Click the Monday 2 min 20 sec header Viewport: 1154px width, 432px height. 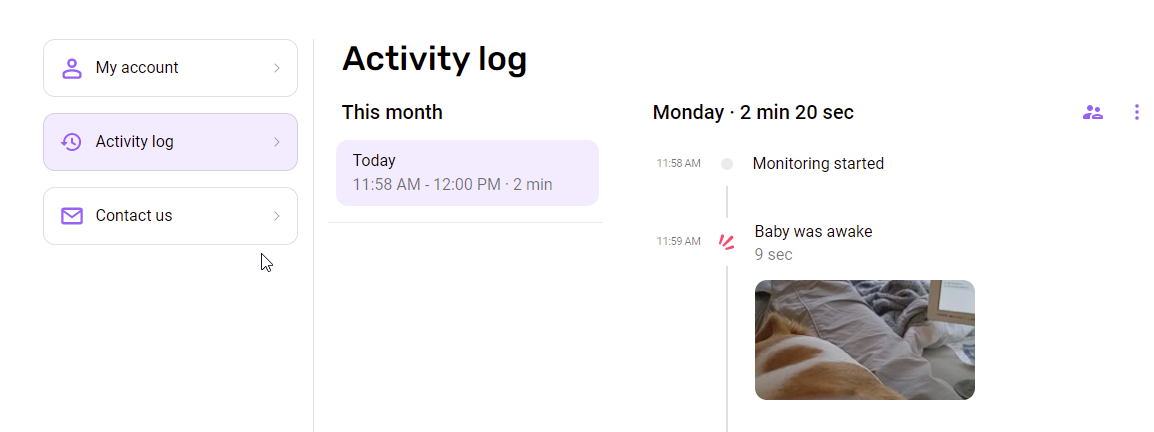click(753, 113)
